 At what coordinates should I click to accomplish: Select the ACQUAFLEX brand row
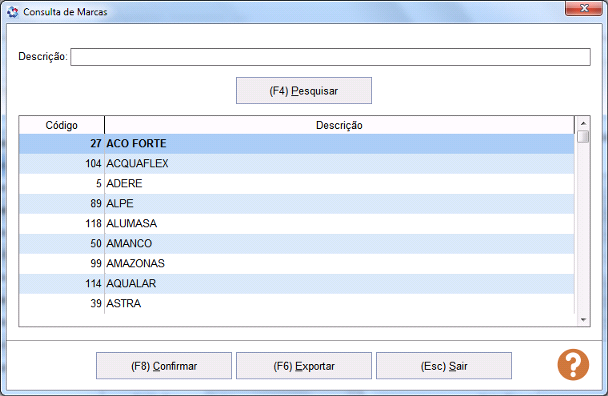[x=297, y=164]
